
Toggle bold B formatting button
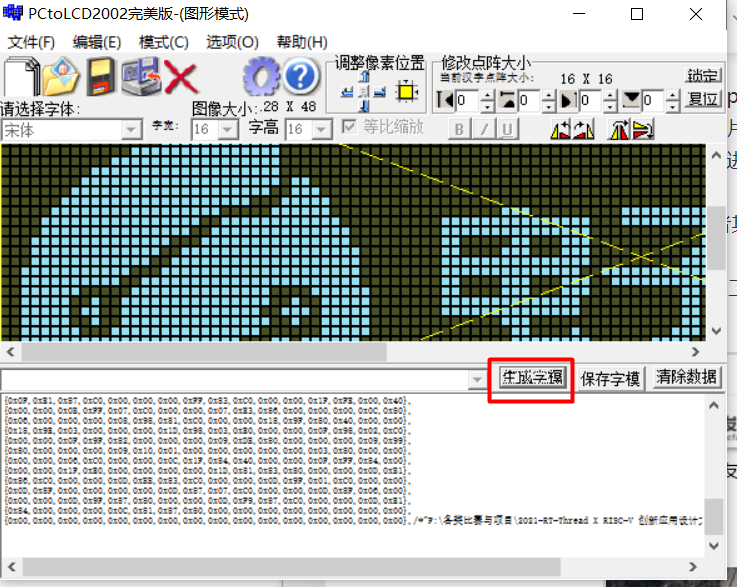[x=459, y=129]
